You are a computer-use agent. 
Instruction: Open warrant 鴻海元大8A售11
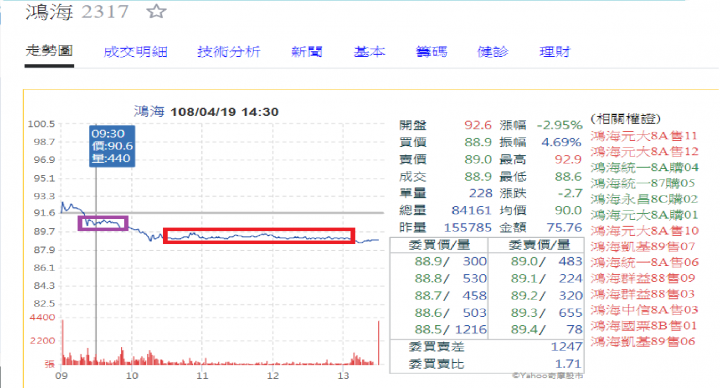644,136
